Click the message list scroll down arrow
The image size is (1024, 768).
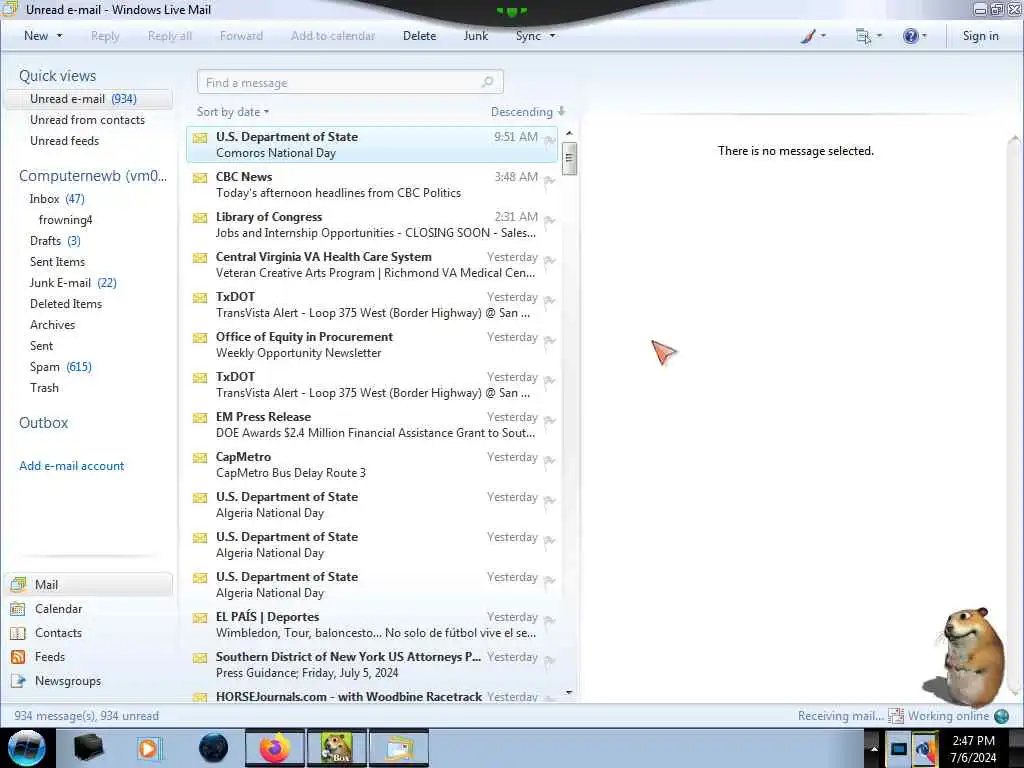click(569, 692)
